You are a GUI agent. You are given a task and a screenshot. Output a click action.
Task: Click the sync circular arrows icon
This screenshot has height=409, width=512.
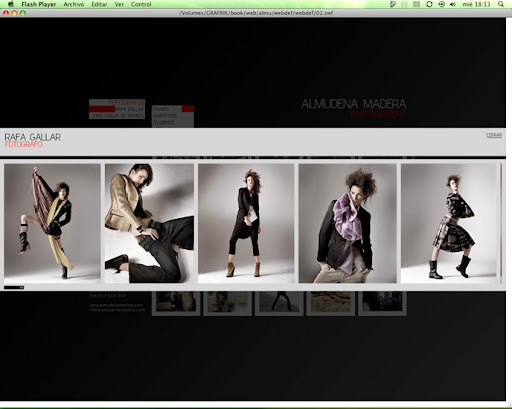pos(429,4)
